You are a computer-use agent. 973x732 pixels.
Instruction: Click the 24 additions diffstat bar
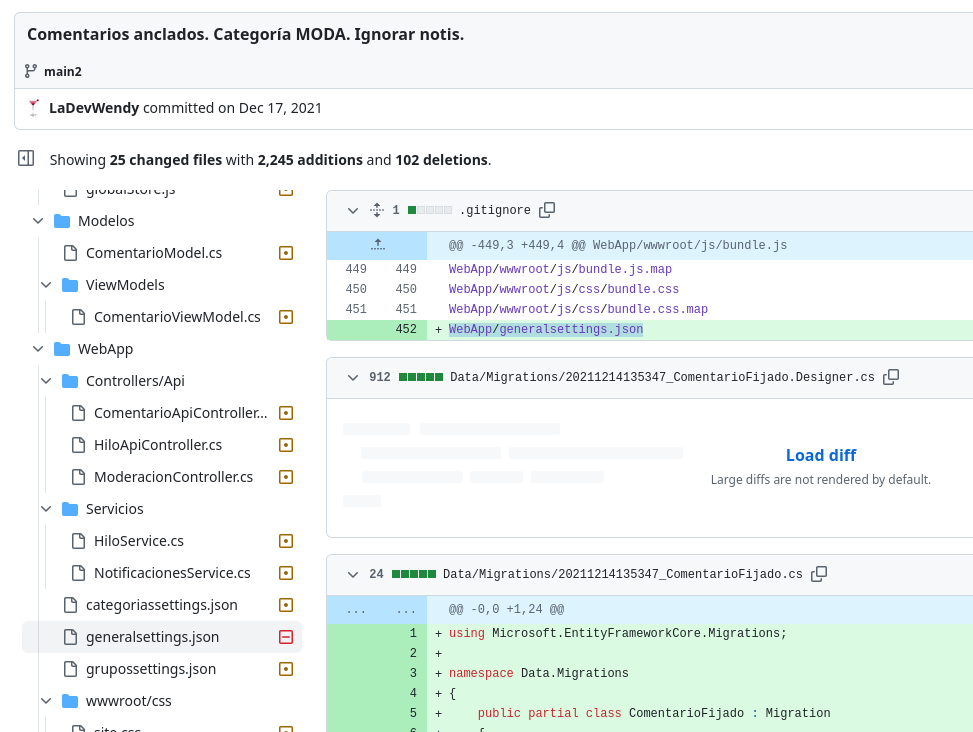point(414,574)
